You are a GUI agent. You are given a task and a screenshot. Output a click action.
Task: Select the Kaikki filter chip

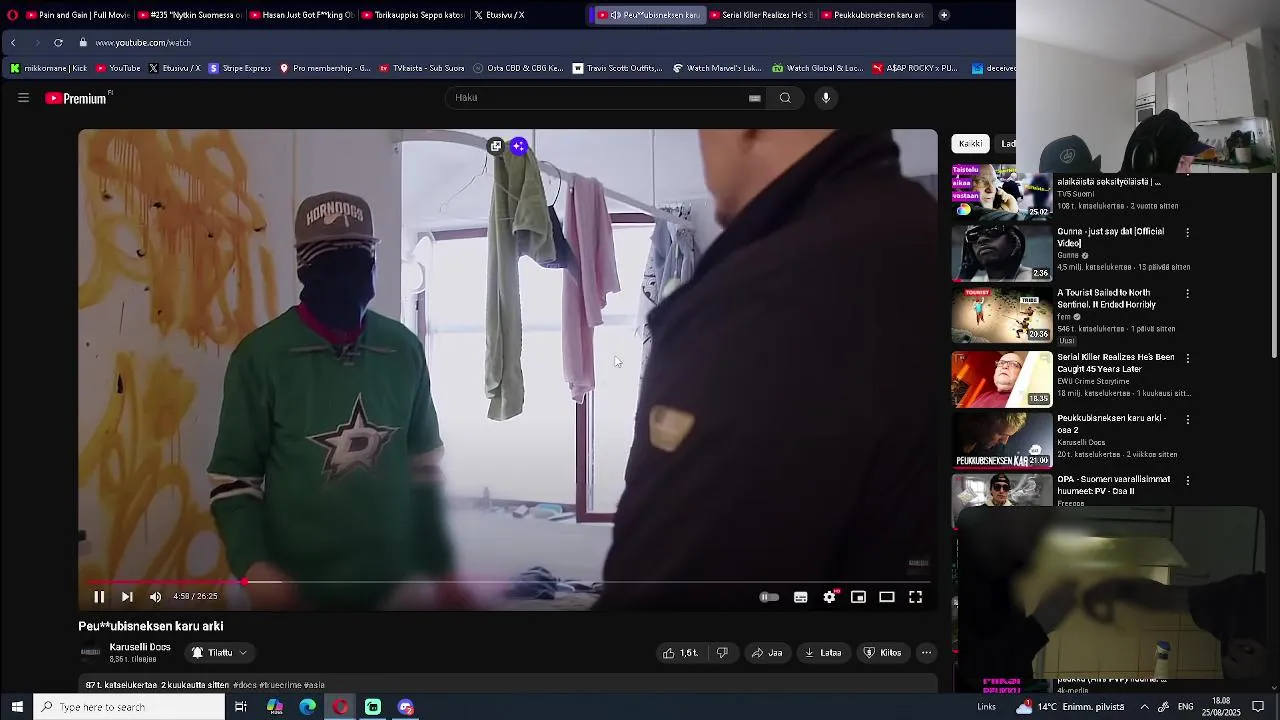(970, 144)
